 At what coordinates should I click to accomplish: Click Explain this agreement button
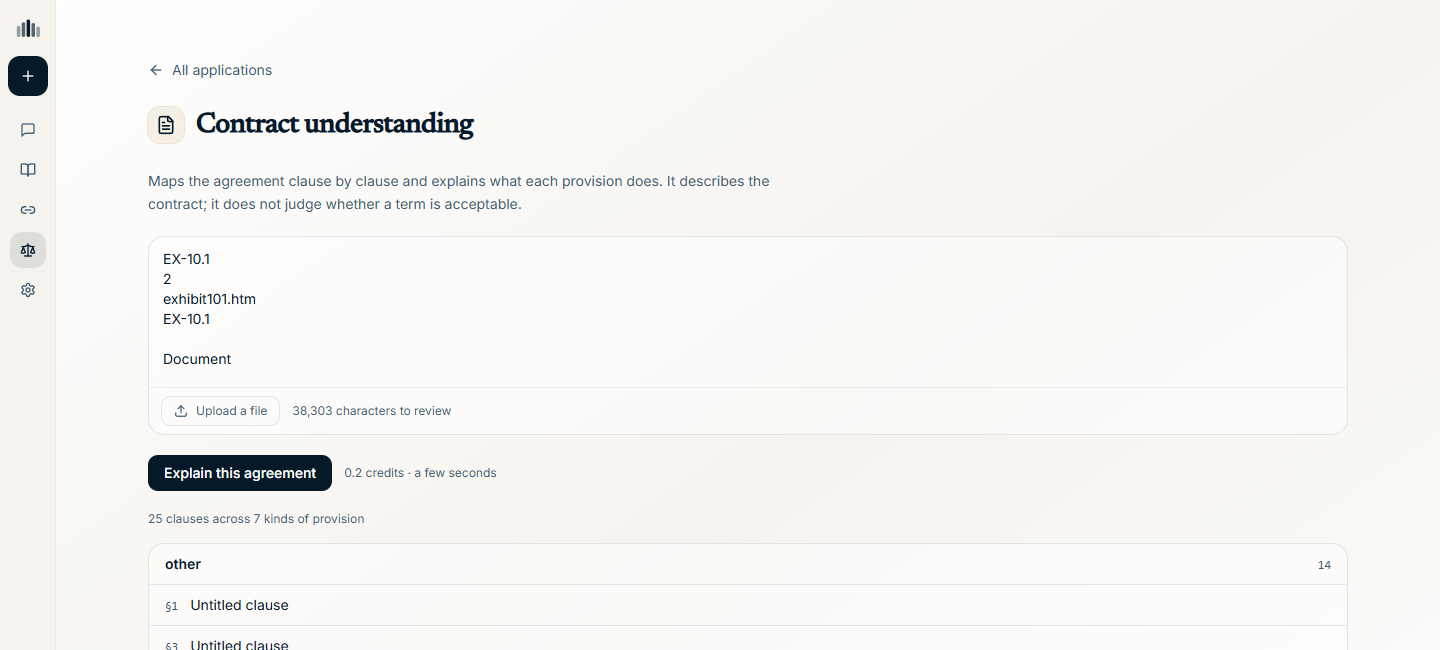(x=240, y=473)
